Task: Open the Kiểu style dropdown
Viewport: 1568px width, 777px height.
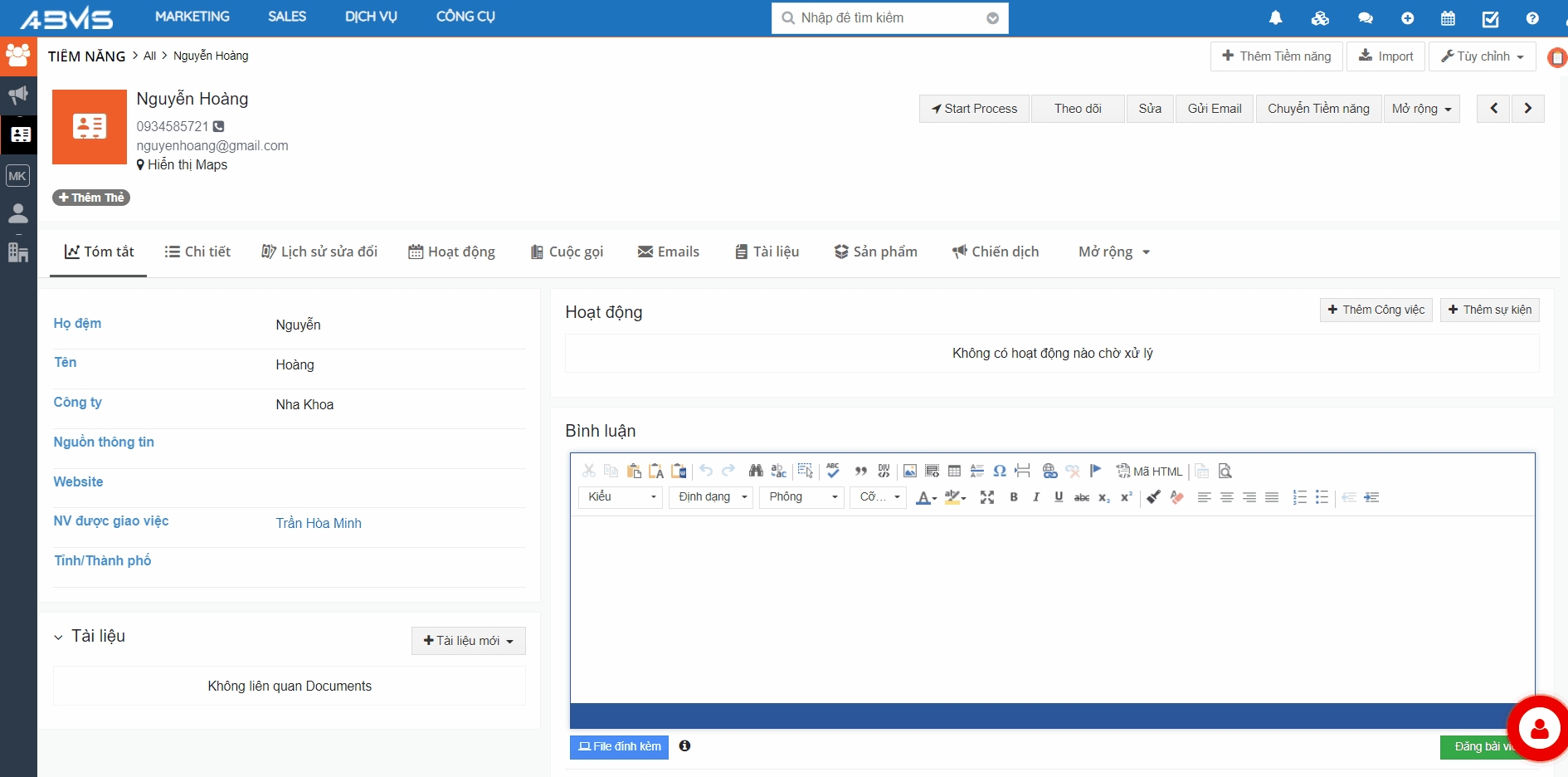Action: (620, 497)
